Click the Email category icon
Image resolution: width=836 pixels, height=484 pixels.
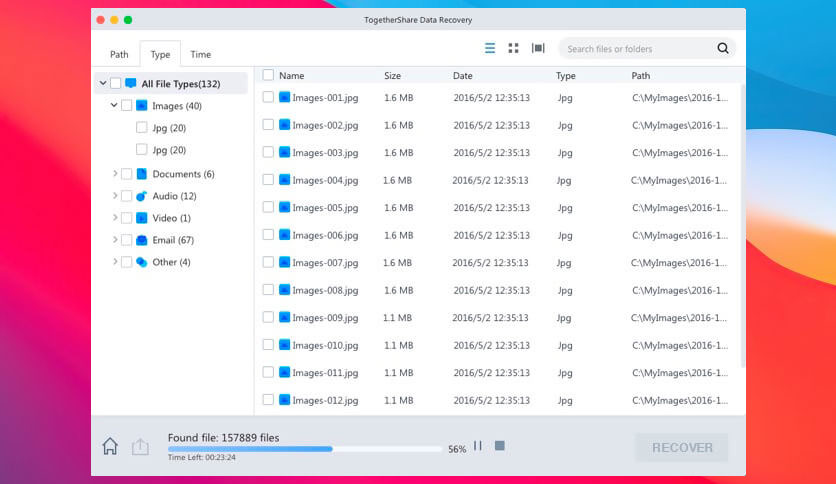[141, 240]
